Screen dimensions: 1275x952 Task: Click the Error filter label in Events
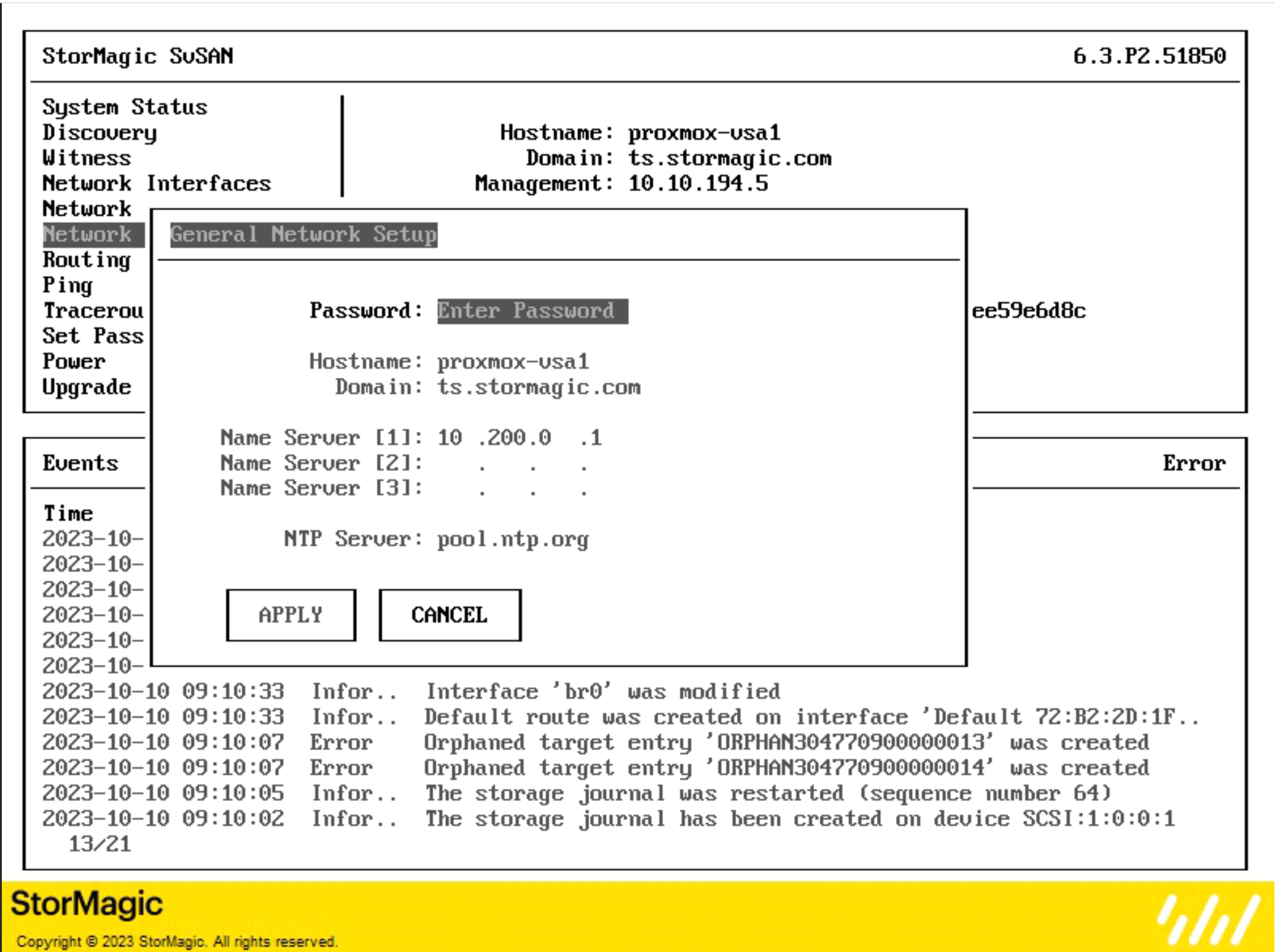tap(1194, 463)
